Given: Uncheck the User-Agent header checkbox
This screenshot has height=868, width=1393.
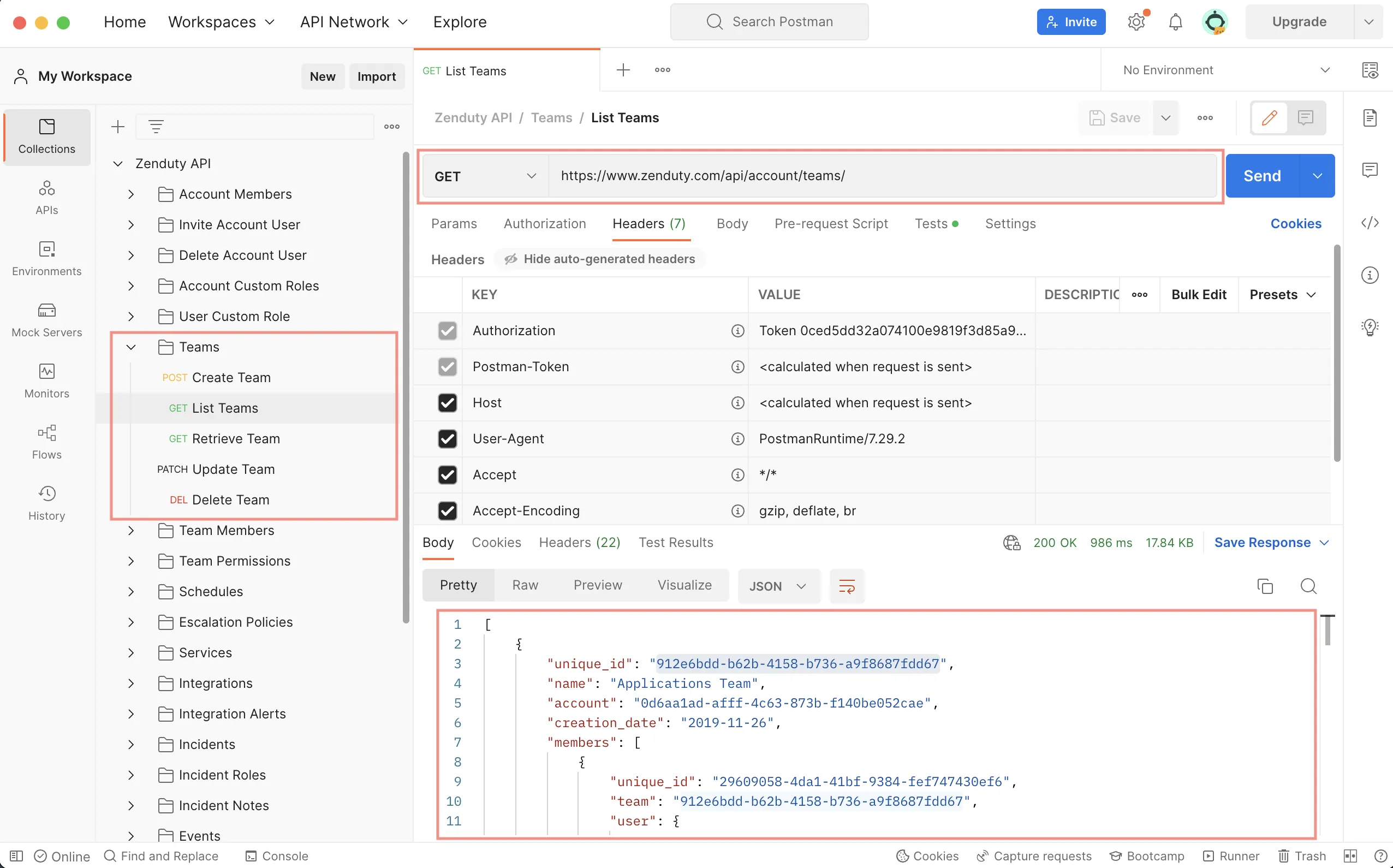Looking at the screenshot, I should (x=447, y=438).
